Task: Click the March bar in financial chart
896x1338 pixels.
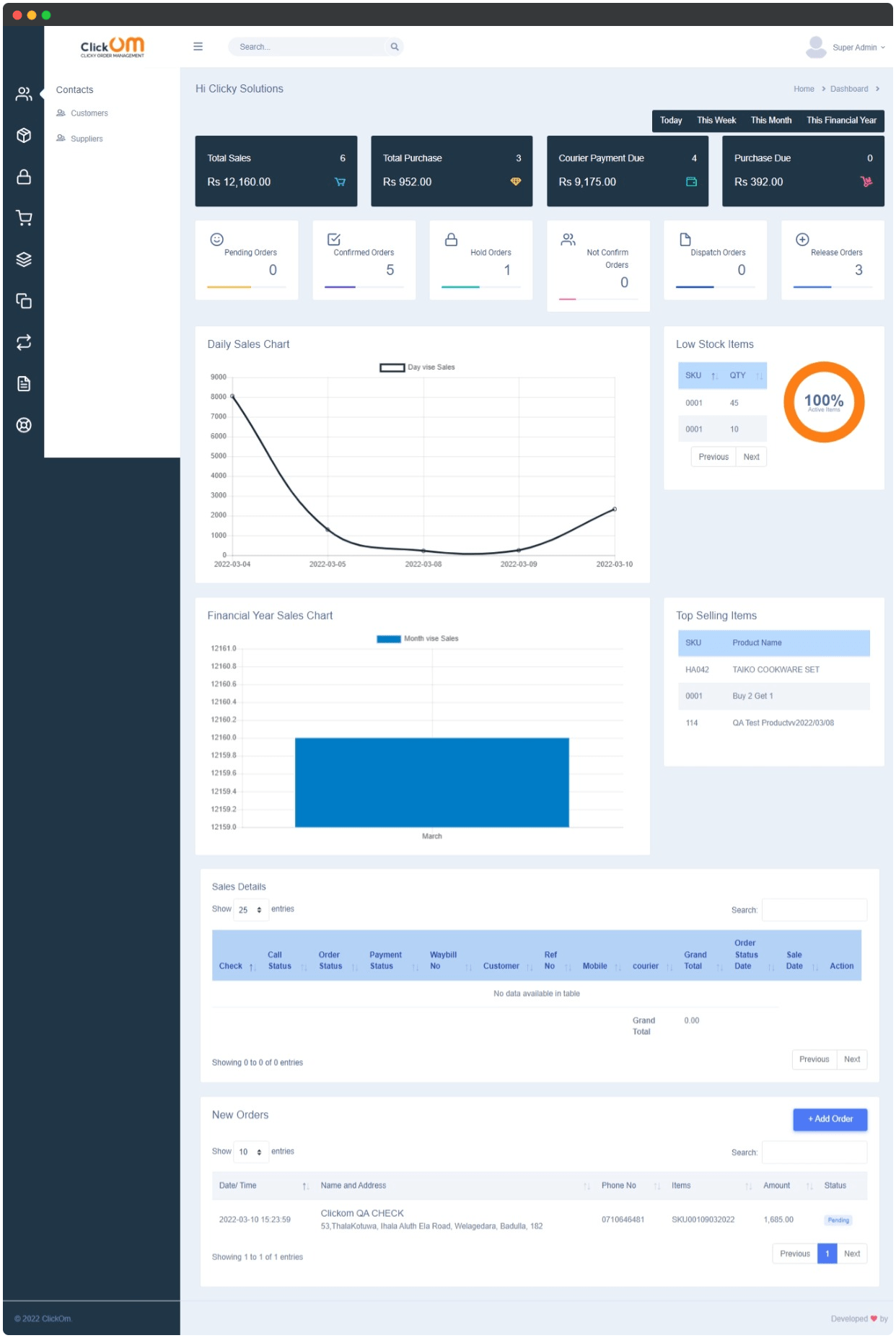Action: point(431,782)
